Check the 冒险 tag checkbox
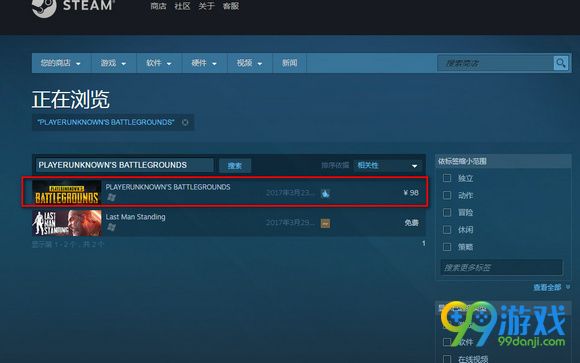The image size is (580, 363). pyautogui.click(x=447, y=212)
